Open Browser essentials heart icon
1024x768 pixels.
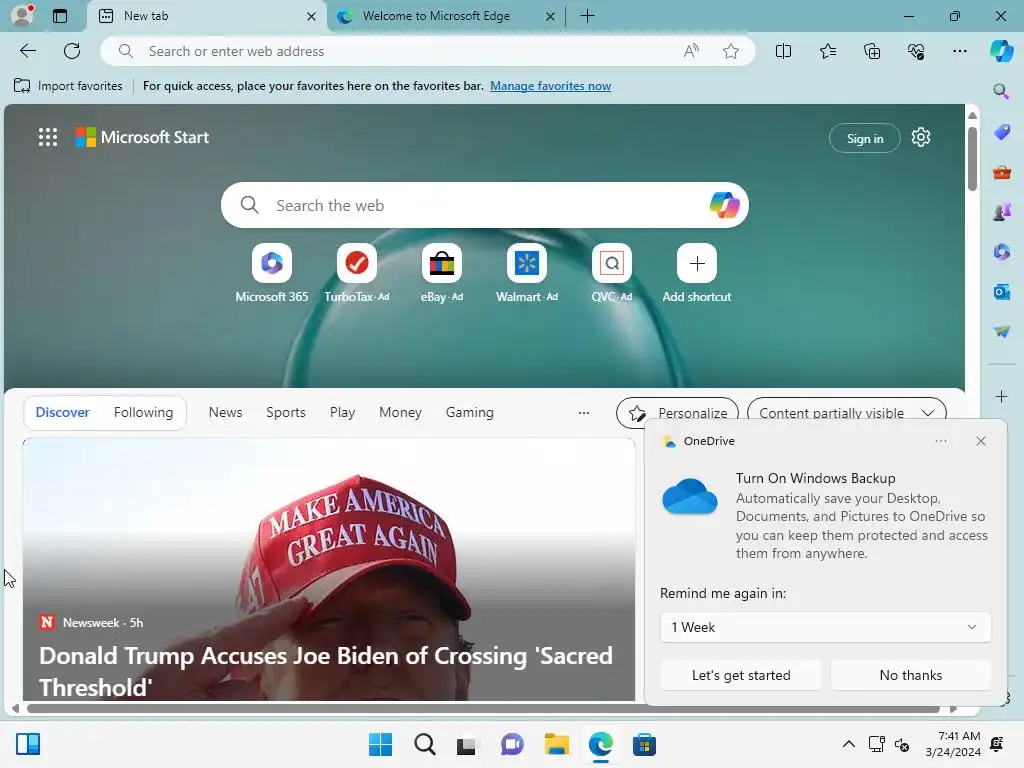[916, 51]
